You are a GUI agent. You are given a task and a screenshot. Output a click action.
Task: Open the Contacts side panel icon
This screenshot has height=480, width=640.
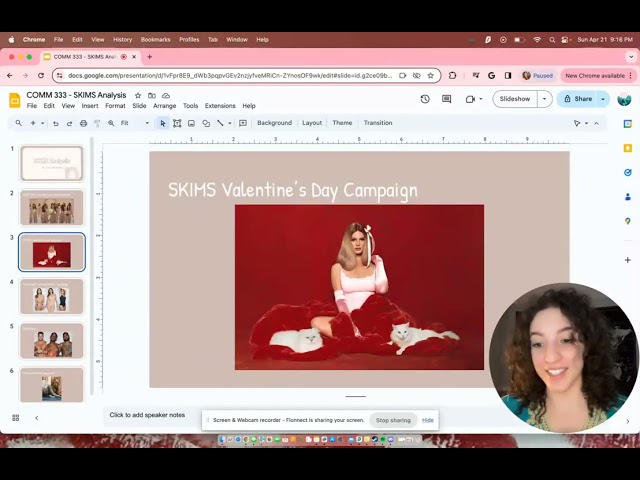pyautogui.click(x=628, y=197)
